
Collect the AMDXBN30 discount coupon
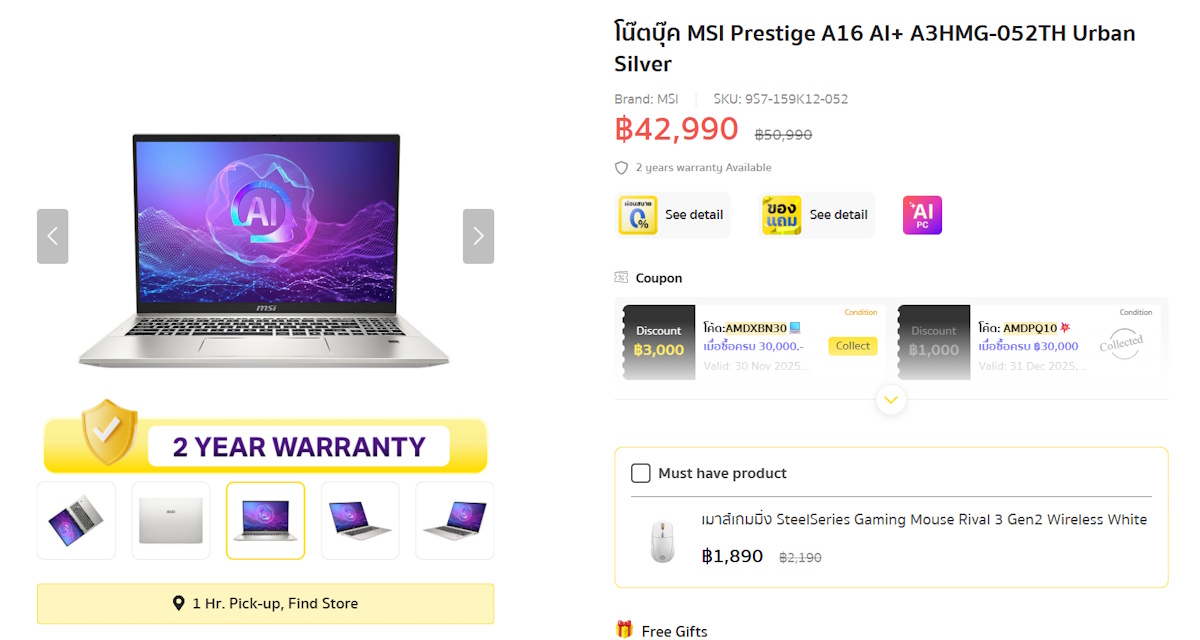(853, 346)
